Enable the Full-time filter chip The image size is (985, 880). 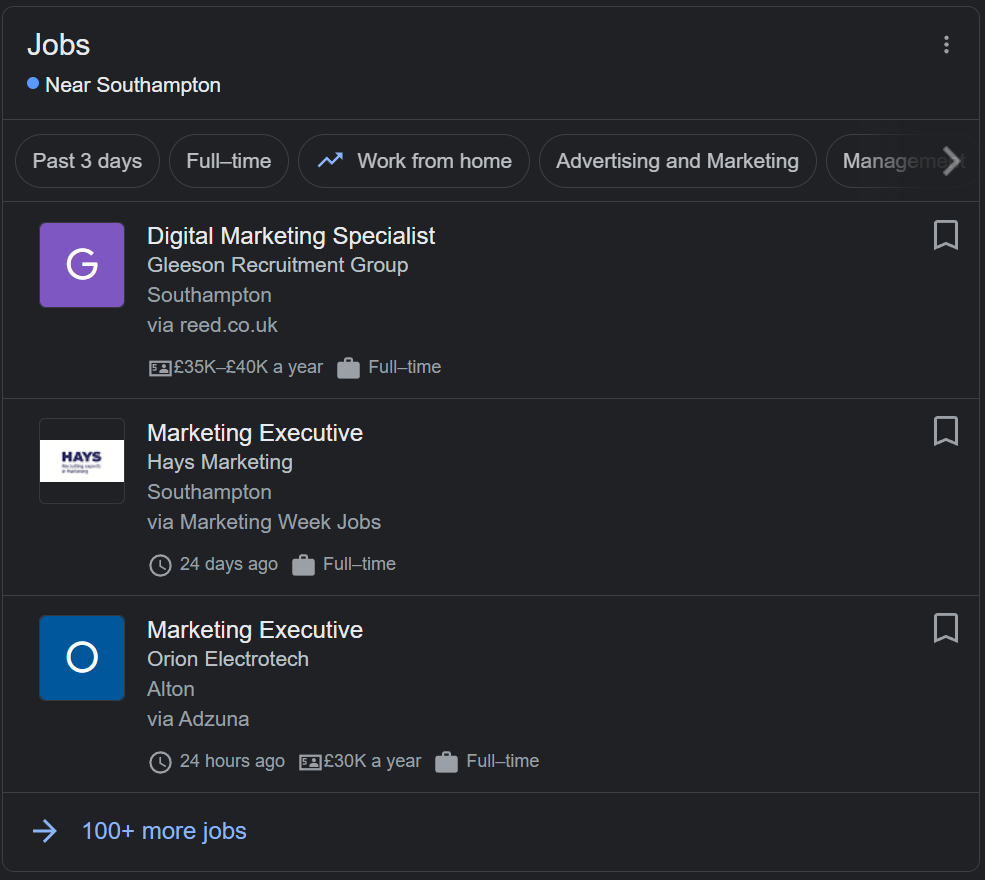pos(228,160)
